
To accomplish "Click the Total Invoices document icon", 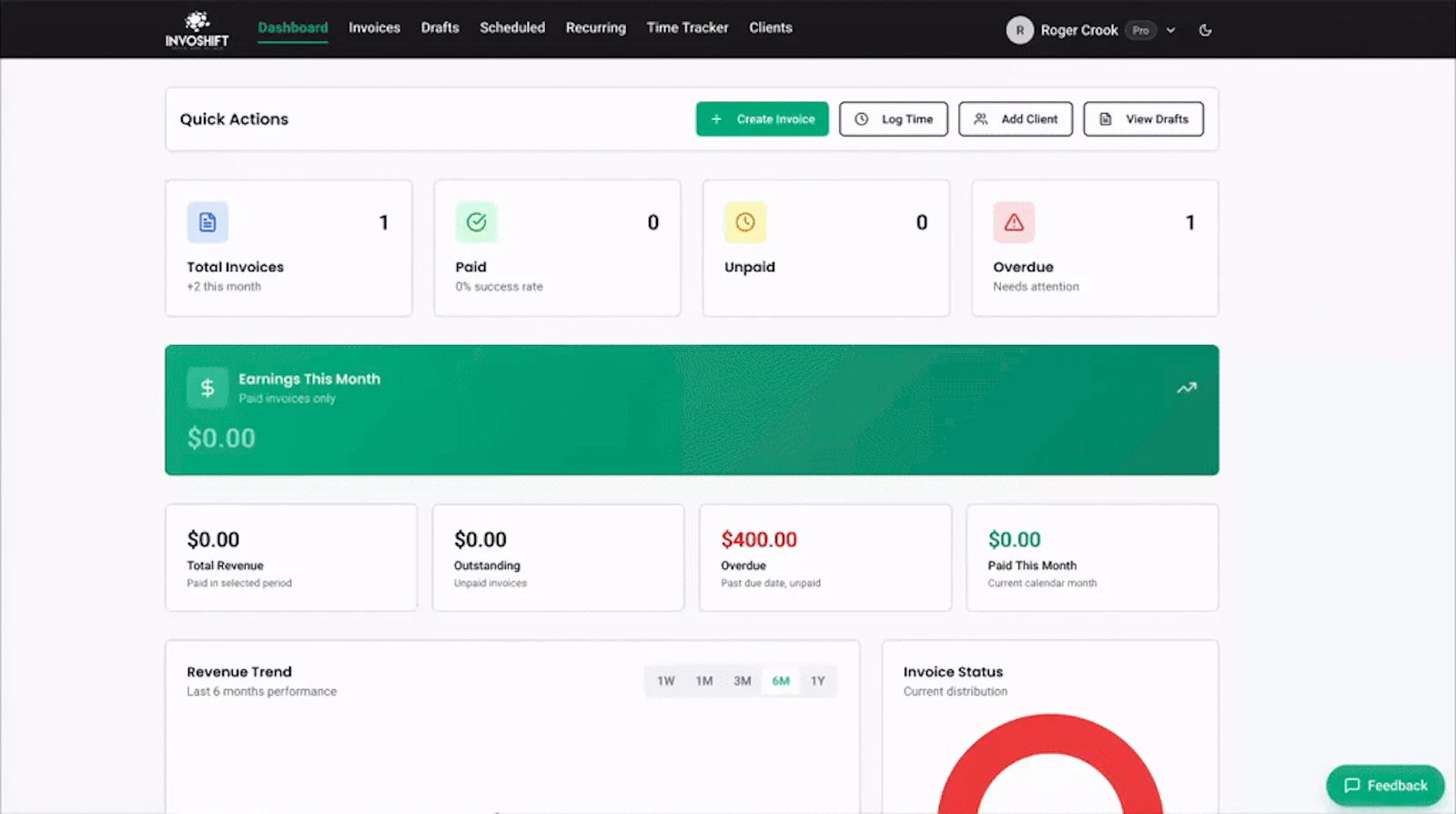I will tap(207, 222).
